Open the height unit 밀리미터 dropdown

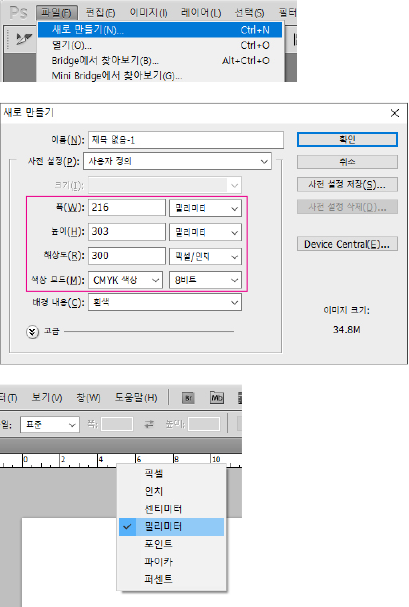pos(205,232)
